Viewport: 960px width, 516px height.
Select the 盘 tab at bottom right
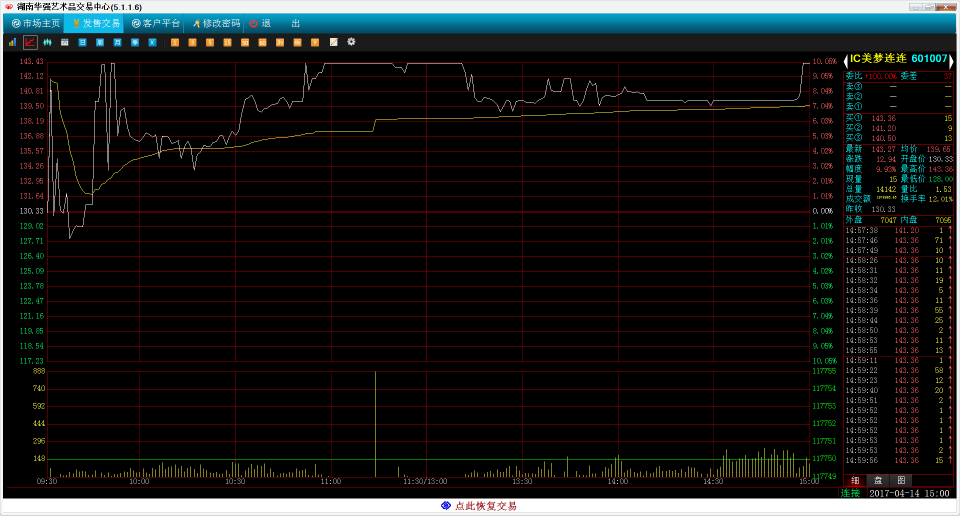pyautogui.click(x=878, y=480)
